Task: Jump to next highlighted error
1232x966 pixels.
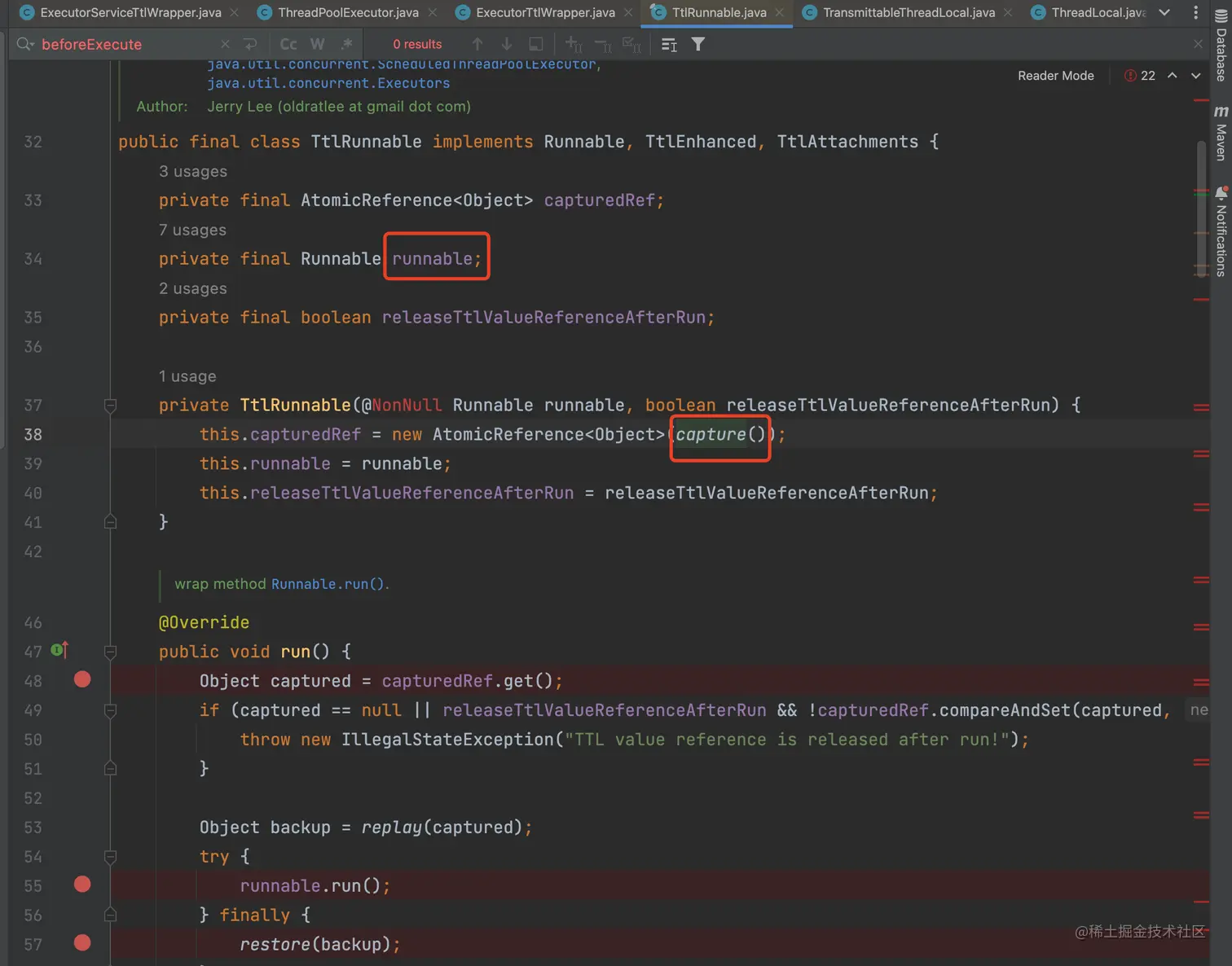Action: point(1196,76)
